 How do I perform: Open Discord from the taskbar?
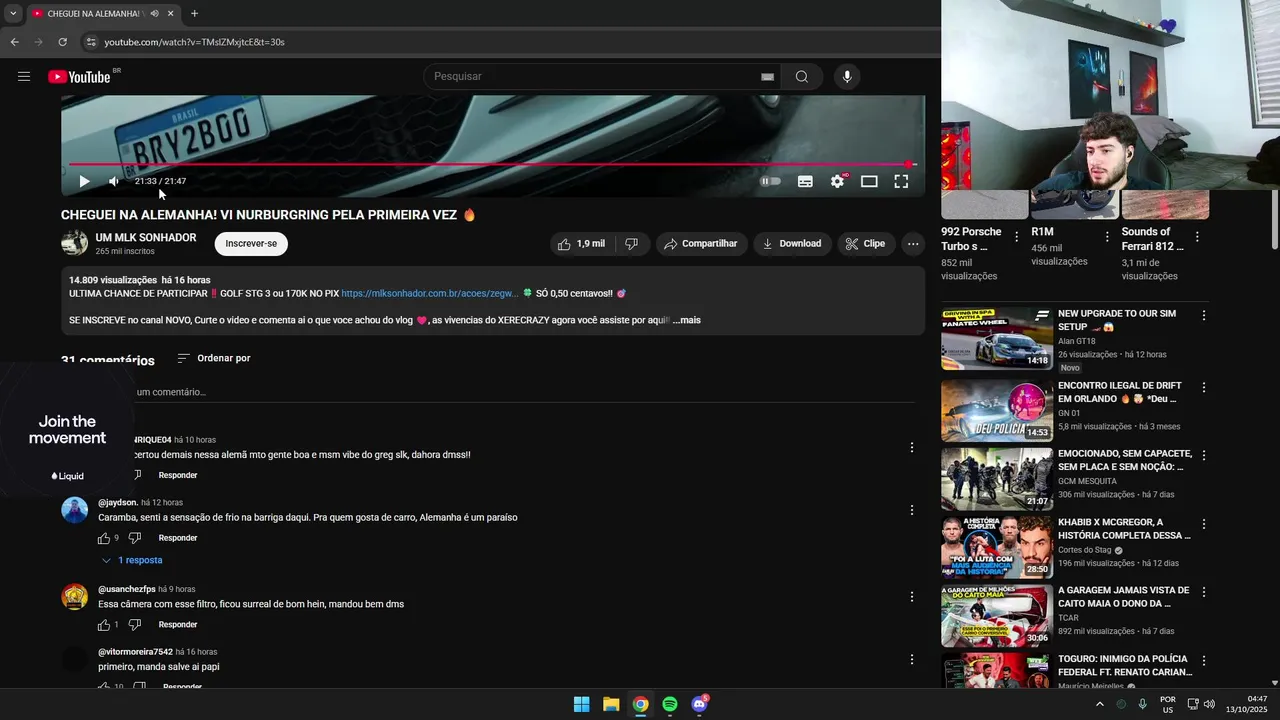tap(700, 704)
